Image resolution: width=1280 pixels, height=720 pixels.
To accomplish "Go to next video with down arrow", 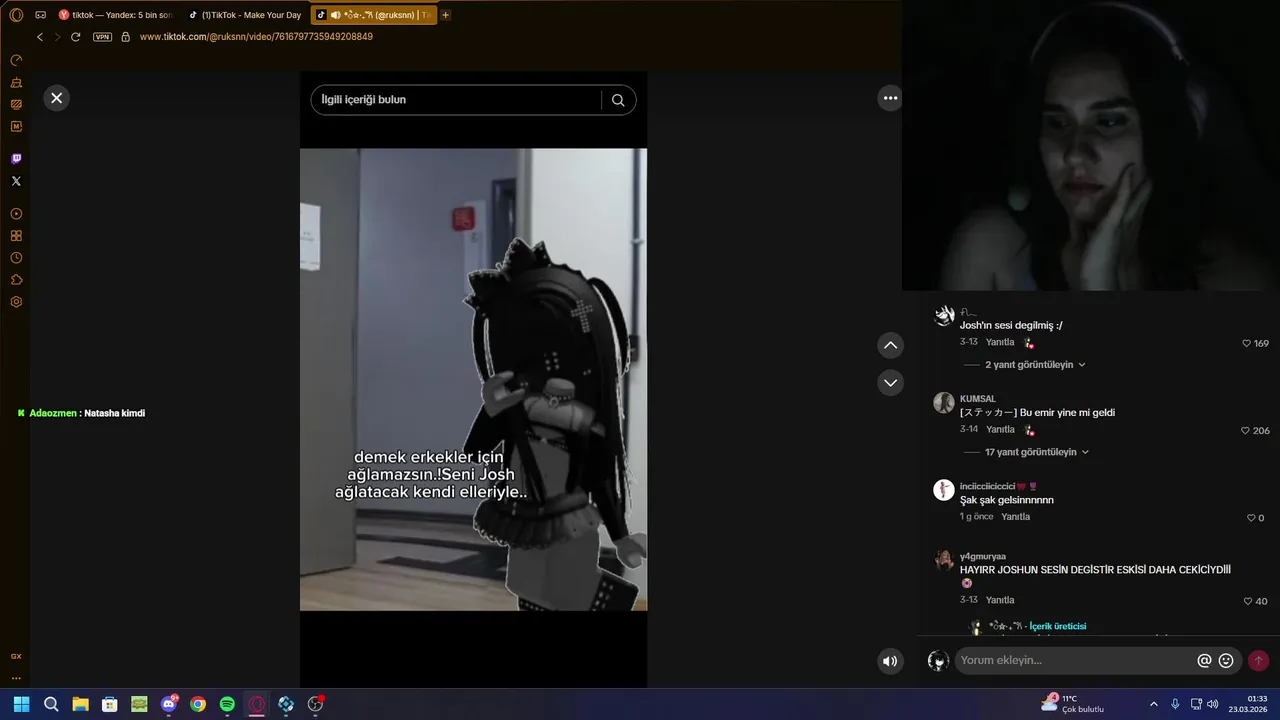I will [x=890, y=382].
